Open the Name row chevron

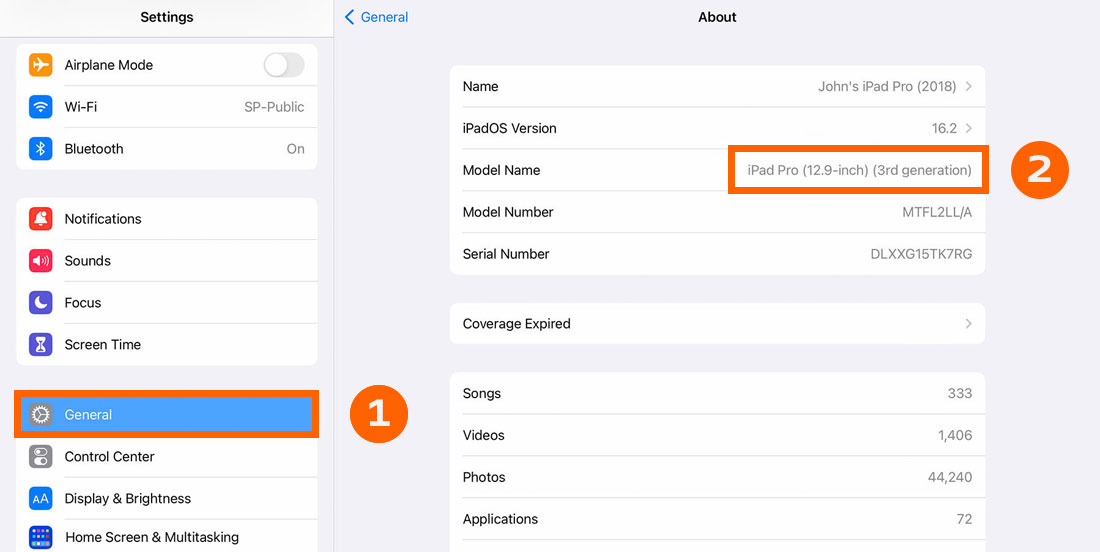[969, 86]
